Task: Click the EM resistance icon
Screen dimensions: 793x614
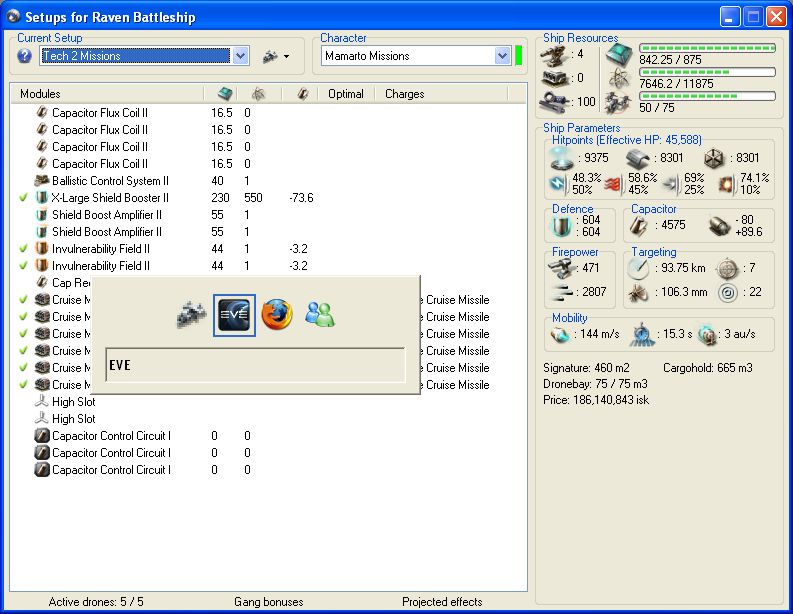Action: pos(558,184)
